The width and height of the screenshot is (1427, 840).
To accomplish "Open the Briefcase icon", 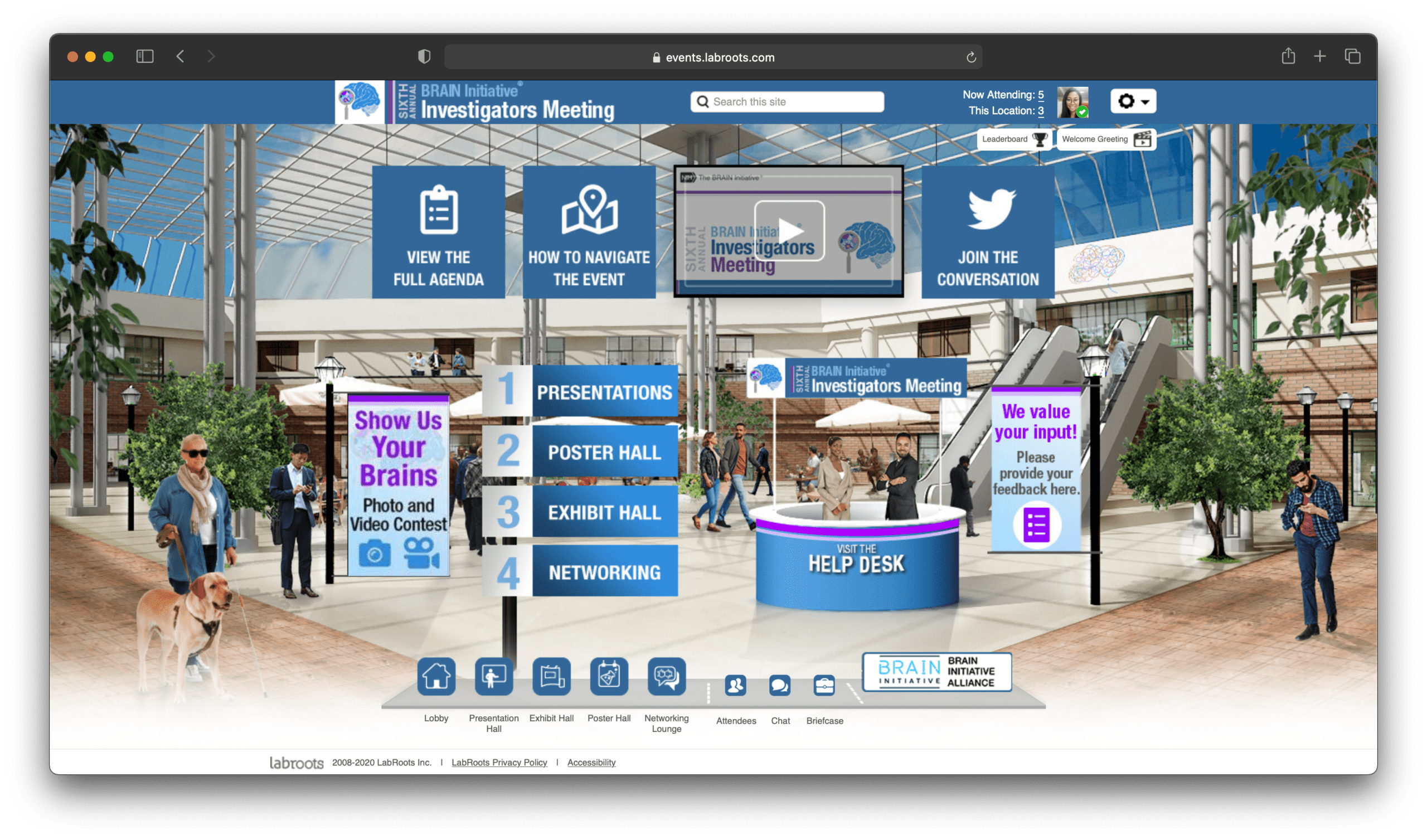I will (x=824, y=686).
